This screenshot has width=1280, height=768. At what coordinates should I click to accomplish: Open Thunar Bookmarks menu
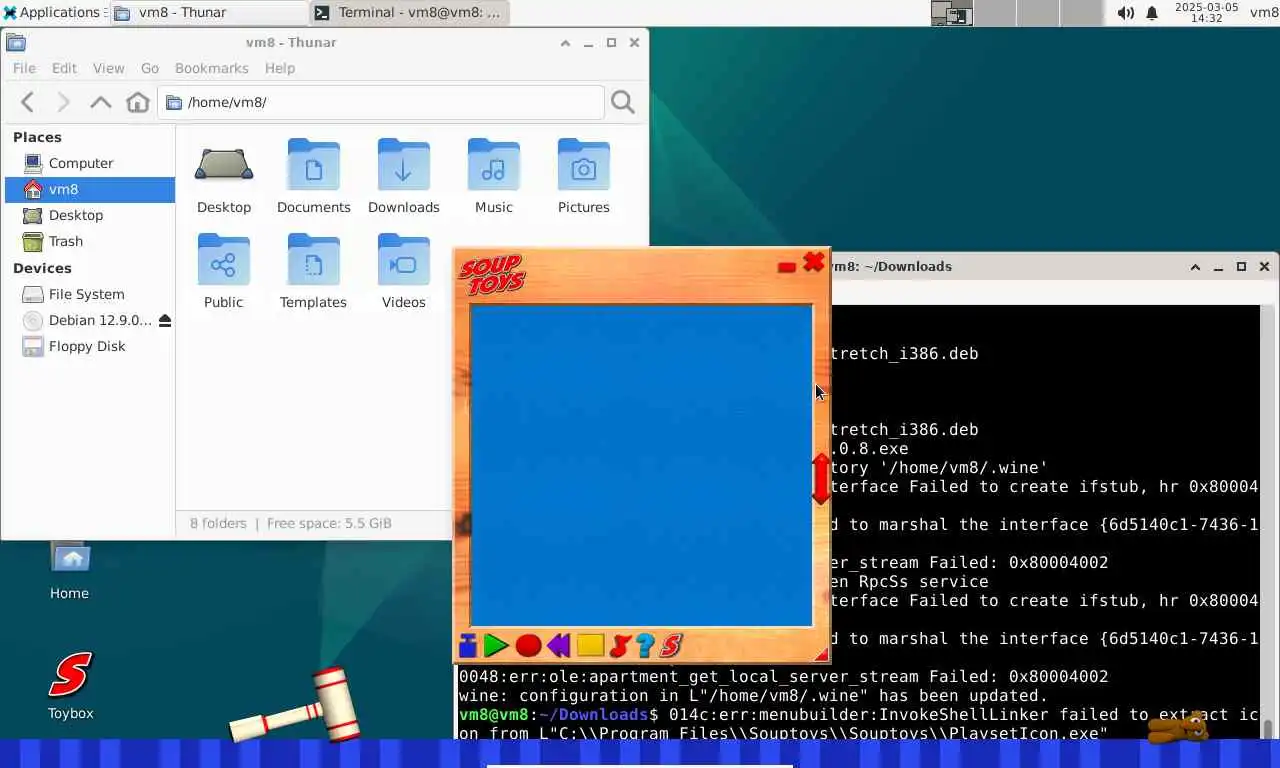click(x=211, y=68)
